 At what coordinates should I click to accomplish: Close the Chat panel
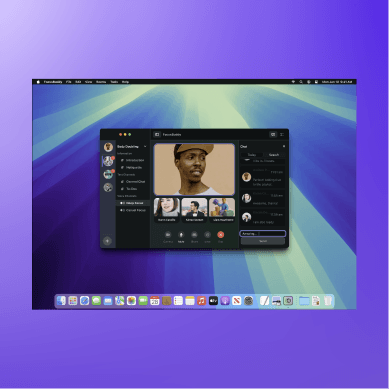click(284, 146)
